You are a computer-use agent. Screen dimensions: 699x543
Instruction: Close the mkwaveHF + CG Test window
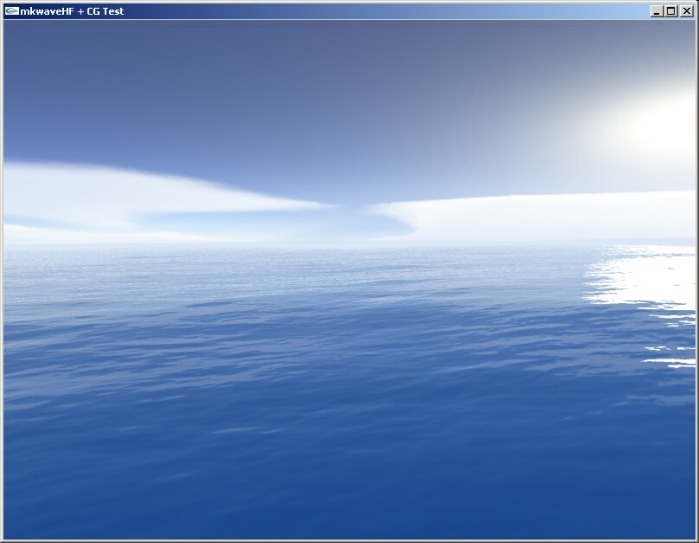coord(686,11)
